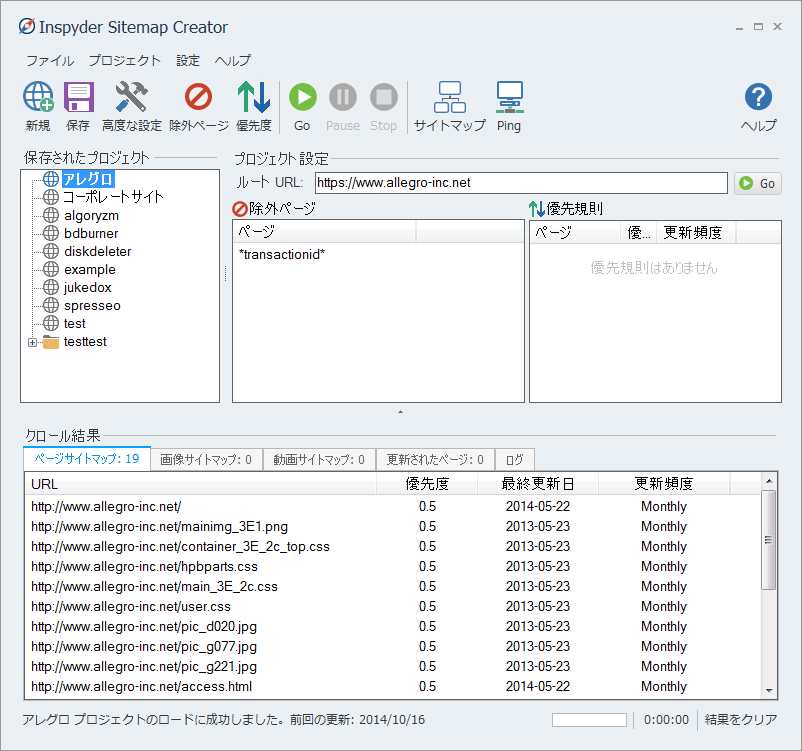
Task: Click the results list scrollbar up arrow
Action: [769, 481]
